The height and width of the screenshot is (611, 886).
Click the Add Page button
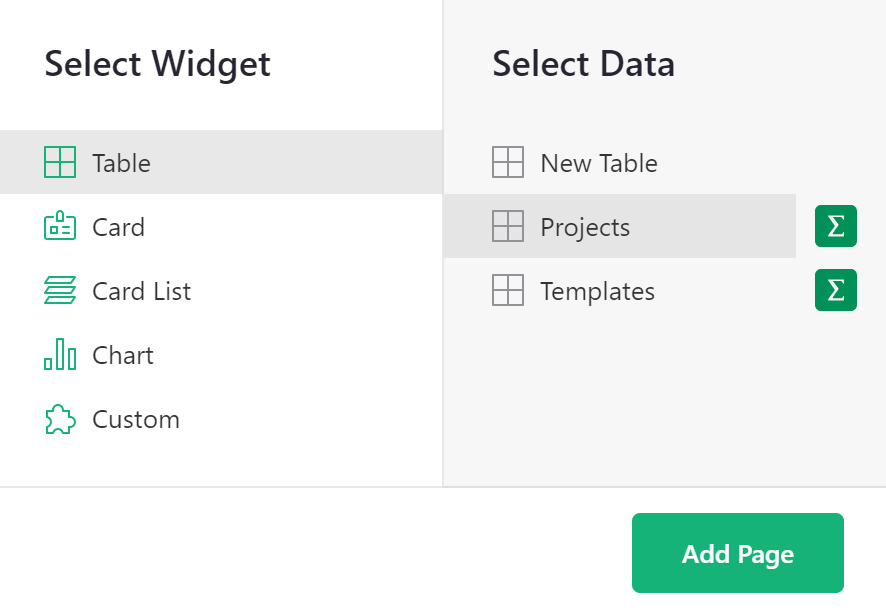click(737, 552)
